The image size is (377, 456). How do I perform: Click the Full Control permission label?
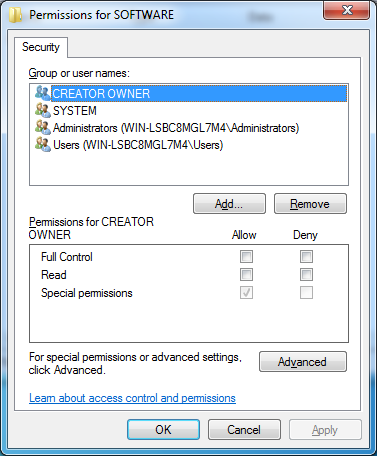(x=67, y=257)
